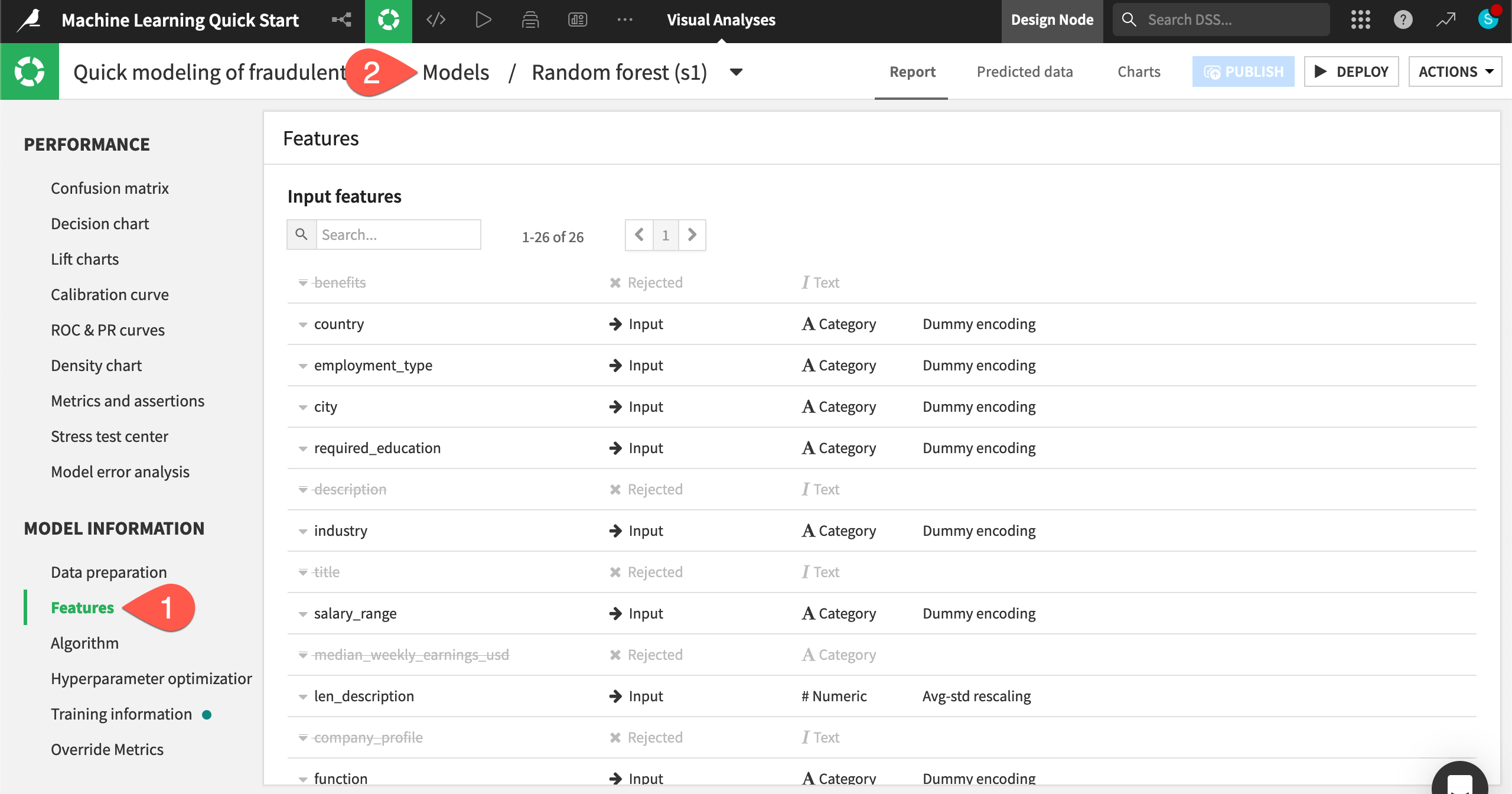Open the waffle applications grid menu

[x=1360, y=19]
